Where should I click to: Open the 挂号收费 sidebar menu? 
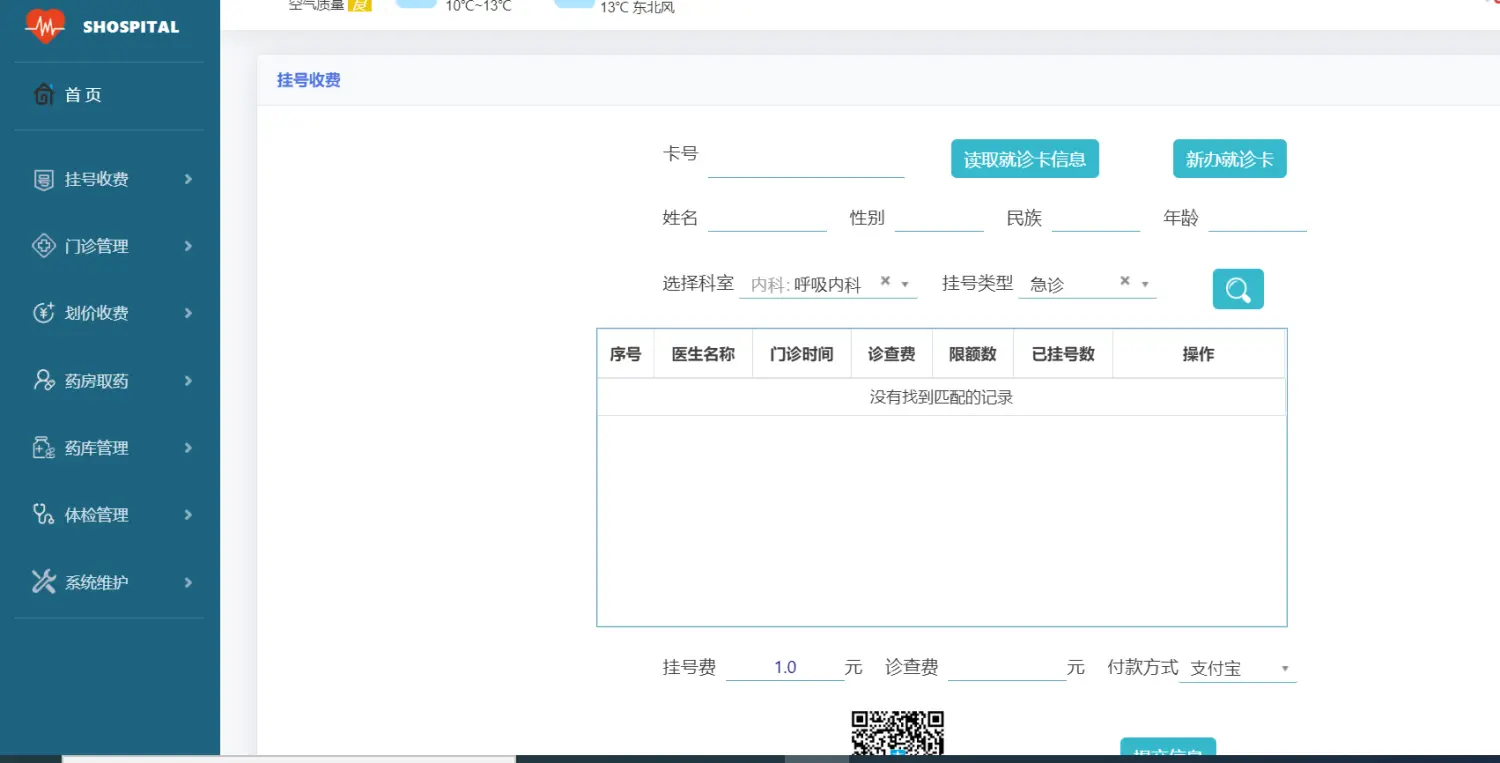(x=109, y=180)
